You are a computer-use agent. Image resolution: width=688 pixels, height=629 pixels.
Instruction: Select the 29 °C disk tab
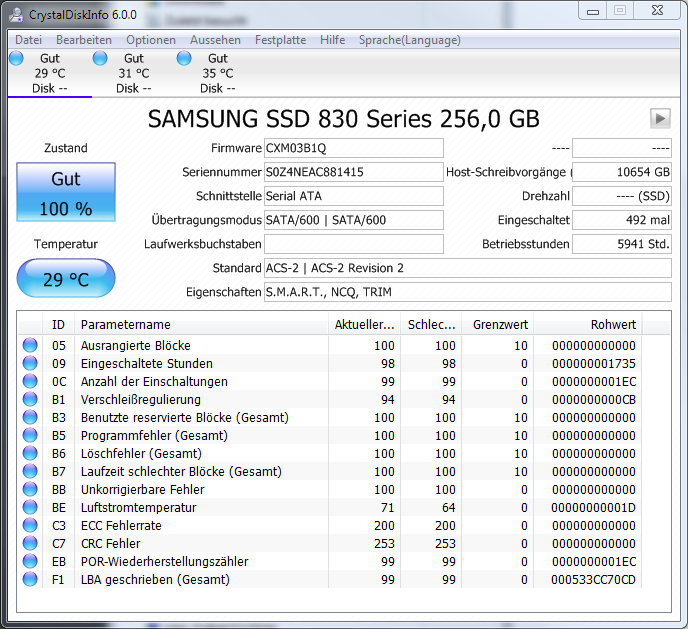pyautogui.click(x=50, y=73)
